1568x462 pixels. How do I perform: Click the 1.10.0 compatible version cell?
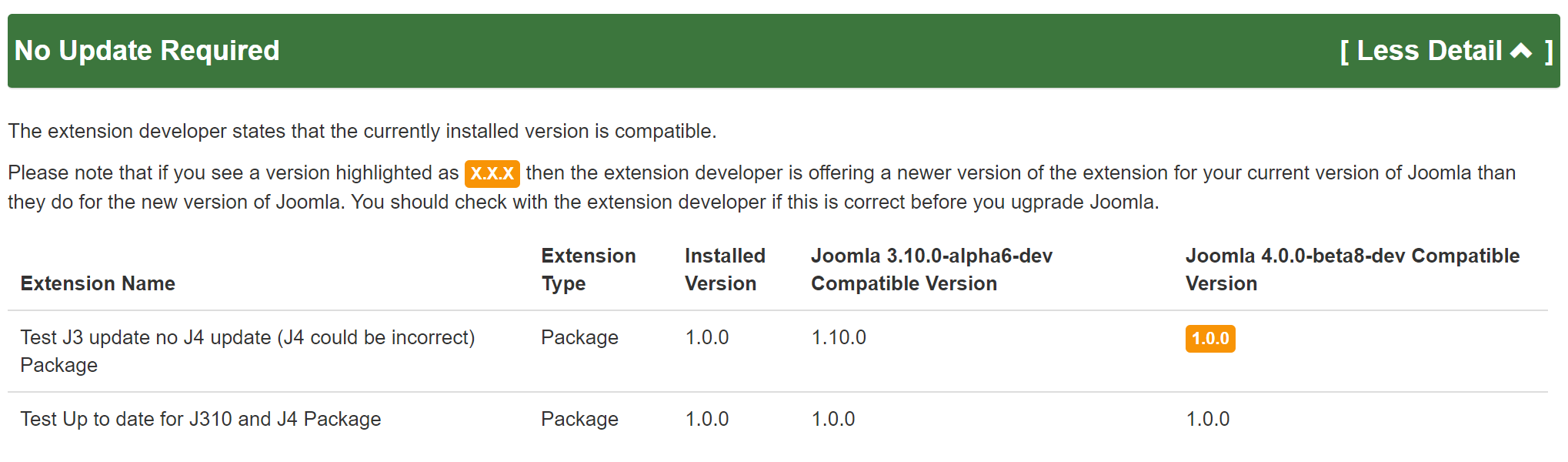[x=839, y=337]
